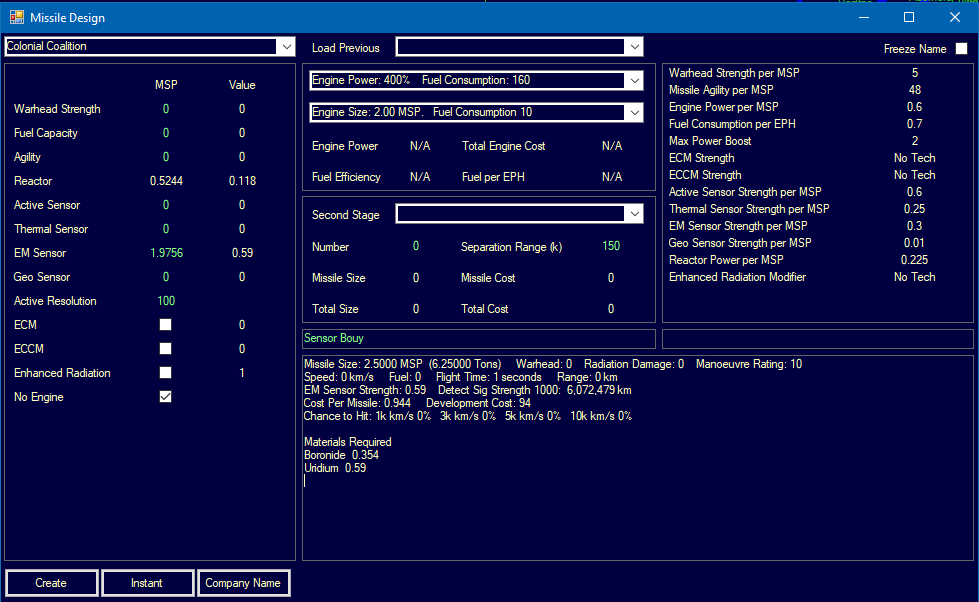
Task: Click the Boronide 0.354 materials line
Action: coord(342,455)
